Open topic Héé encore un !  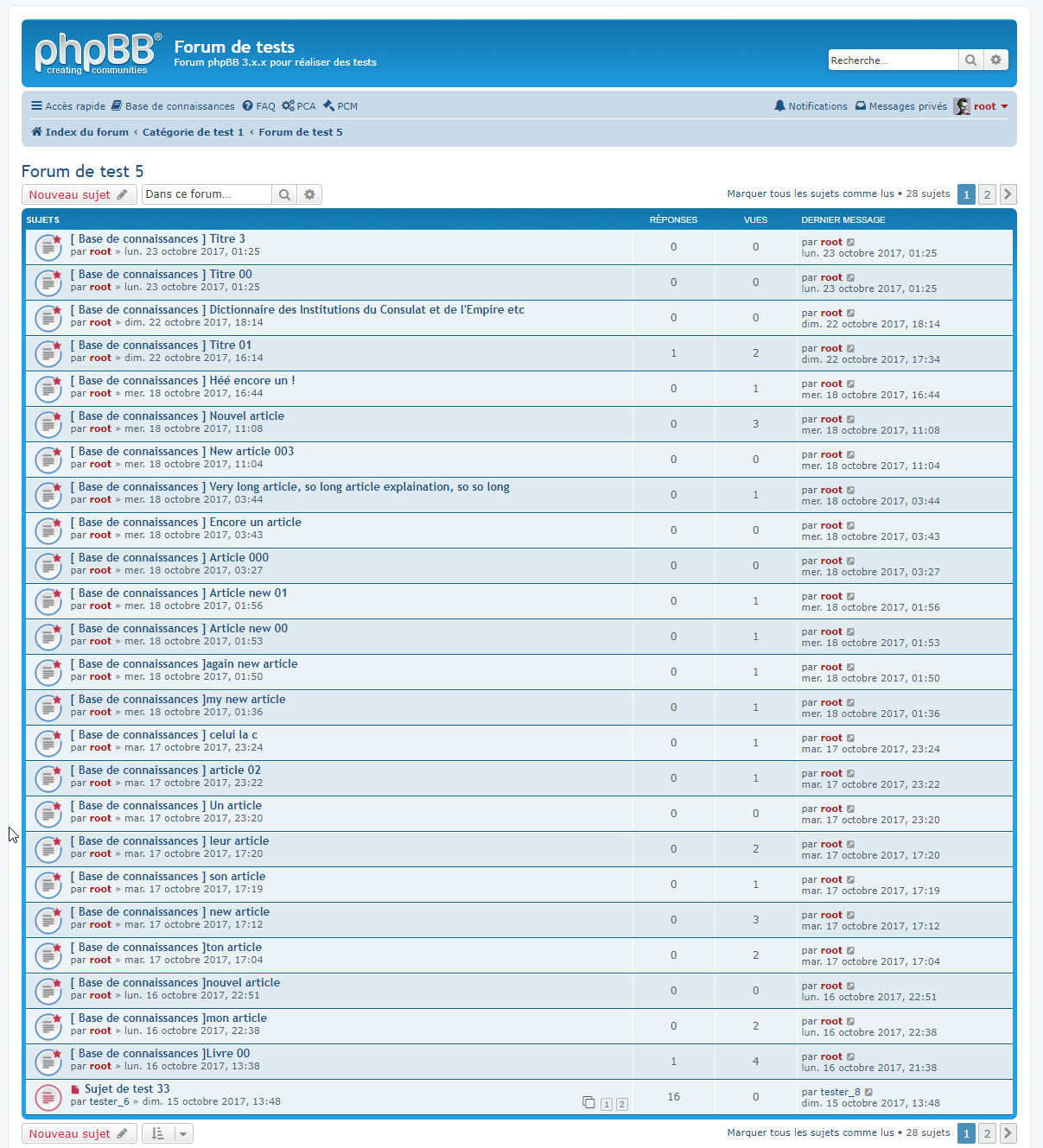pyautogui.click(x=251, y=380)
